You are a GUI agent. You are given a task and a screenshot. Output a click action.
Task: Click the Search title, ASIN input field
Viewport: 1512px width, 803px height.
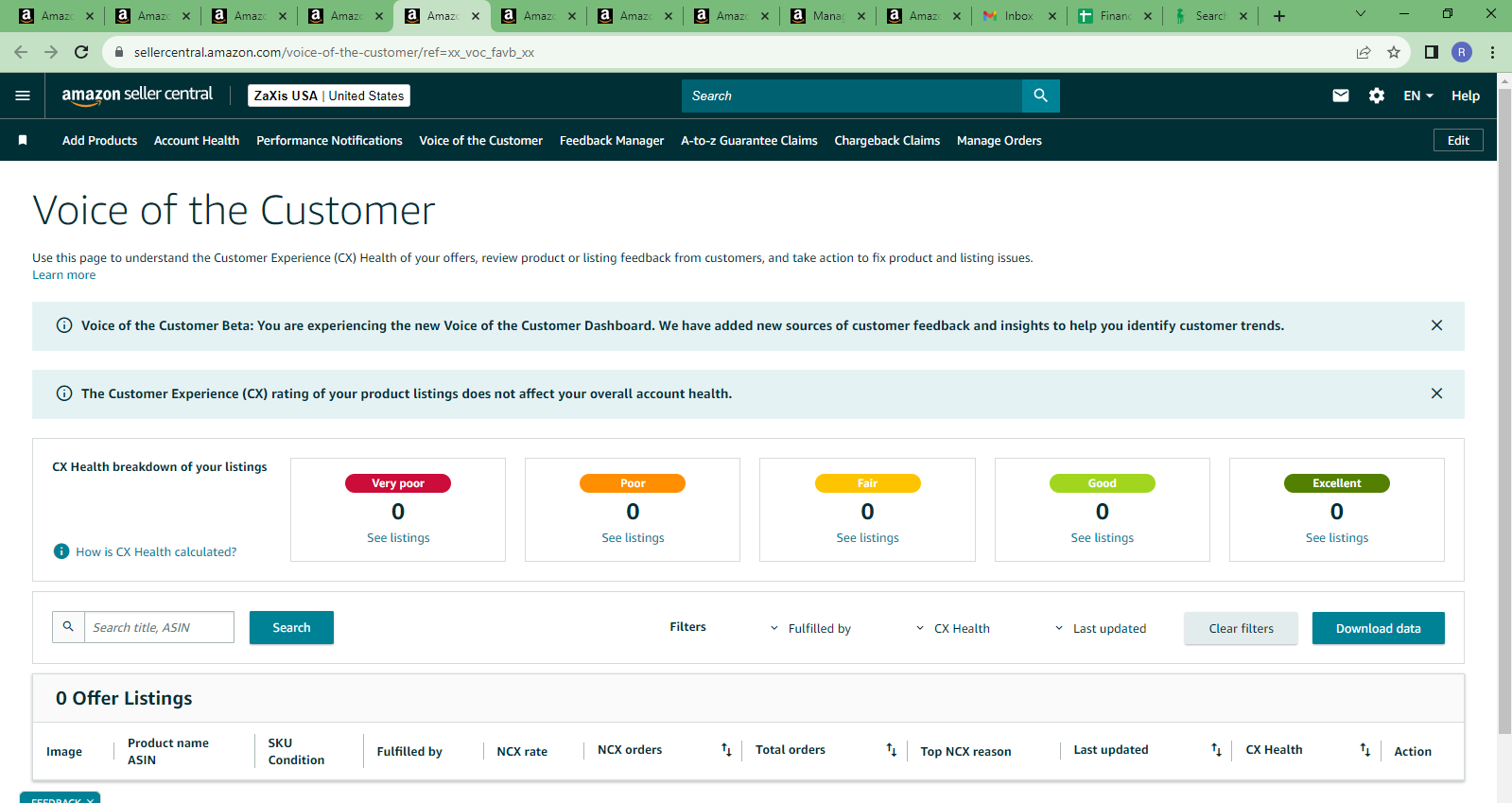pos(159,627)
